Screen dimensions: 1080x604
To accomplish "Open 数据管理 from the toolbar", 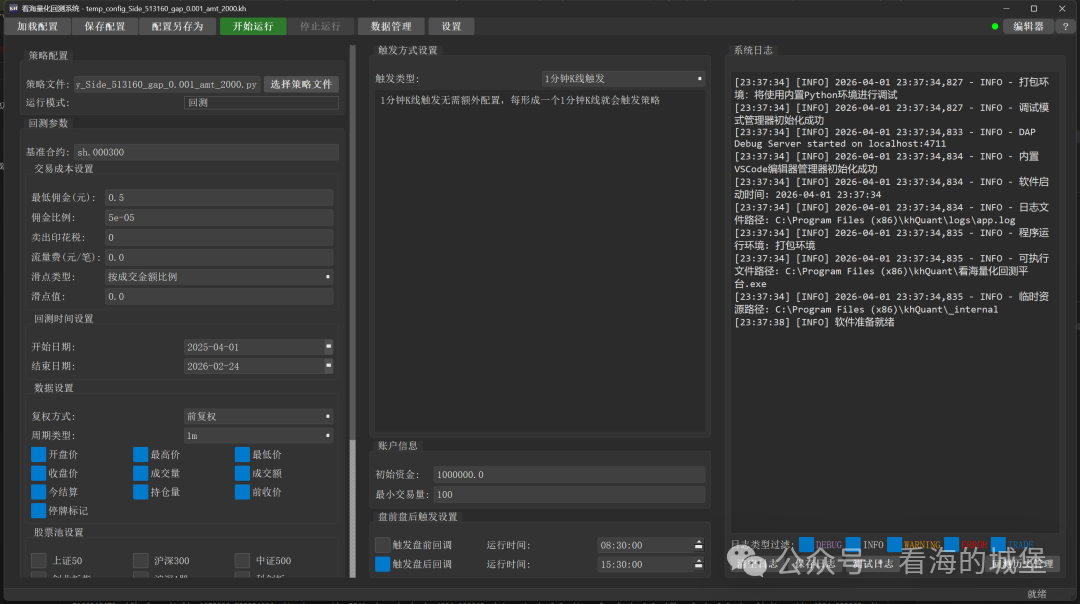I will coord(391,26).
